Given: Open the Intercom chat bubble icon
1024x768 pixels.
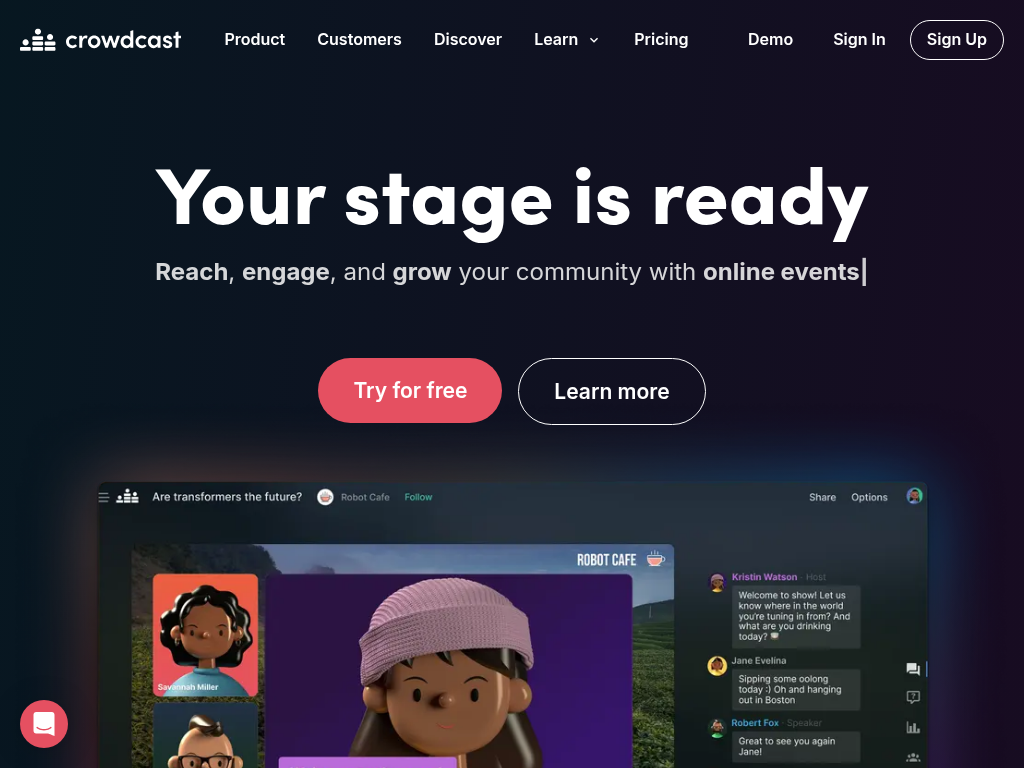Looking at the screenshot, I should point(44,724).
